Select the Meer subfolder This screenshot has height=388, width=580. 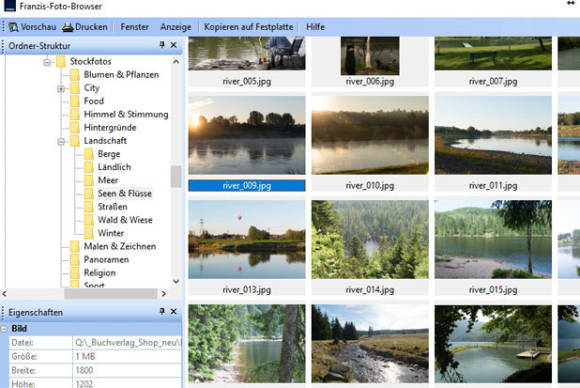[x=108, y=180]
